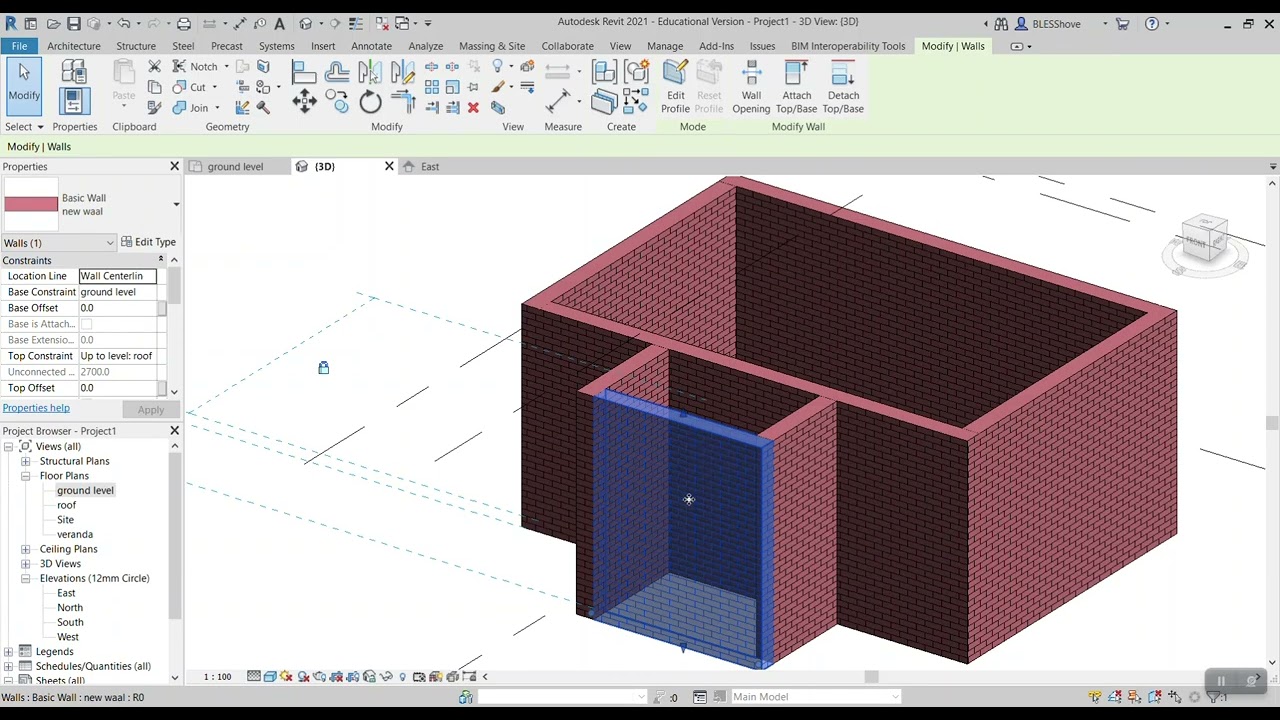Select the Move tool in Modify panel

[x=304, y=101]
